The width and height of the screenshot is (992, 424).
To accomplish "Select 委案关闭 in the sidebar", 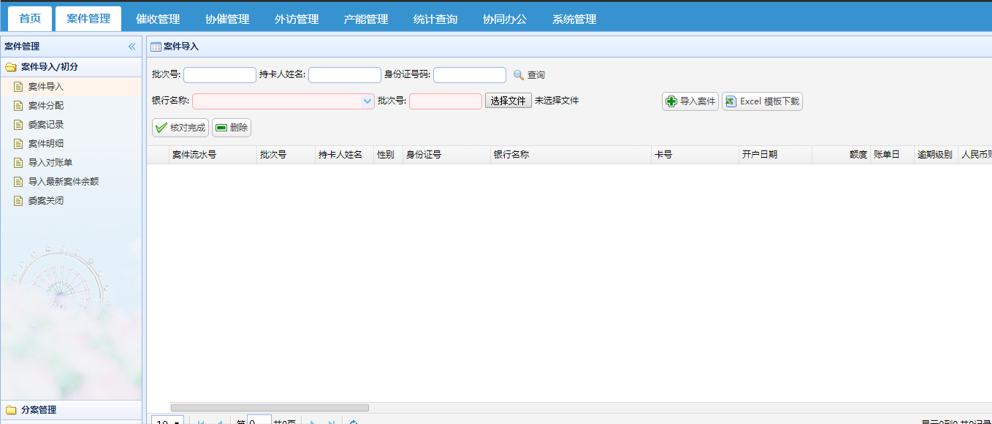I will pos(45,201).
